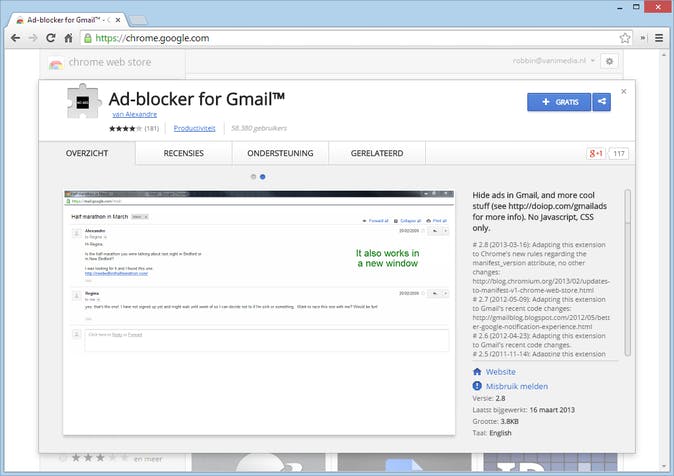The height and width of the screenshot is (476, 674).
Task: Click the Grootte: 3.8KB text
Action: click(496, 421)
